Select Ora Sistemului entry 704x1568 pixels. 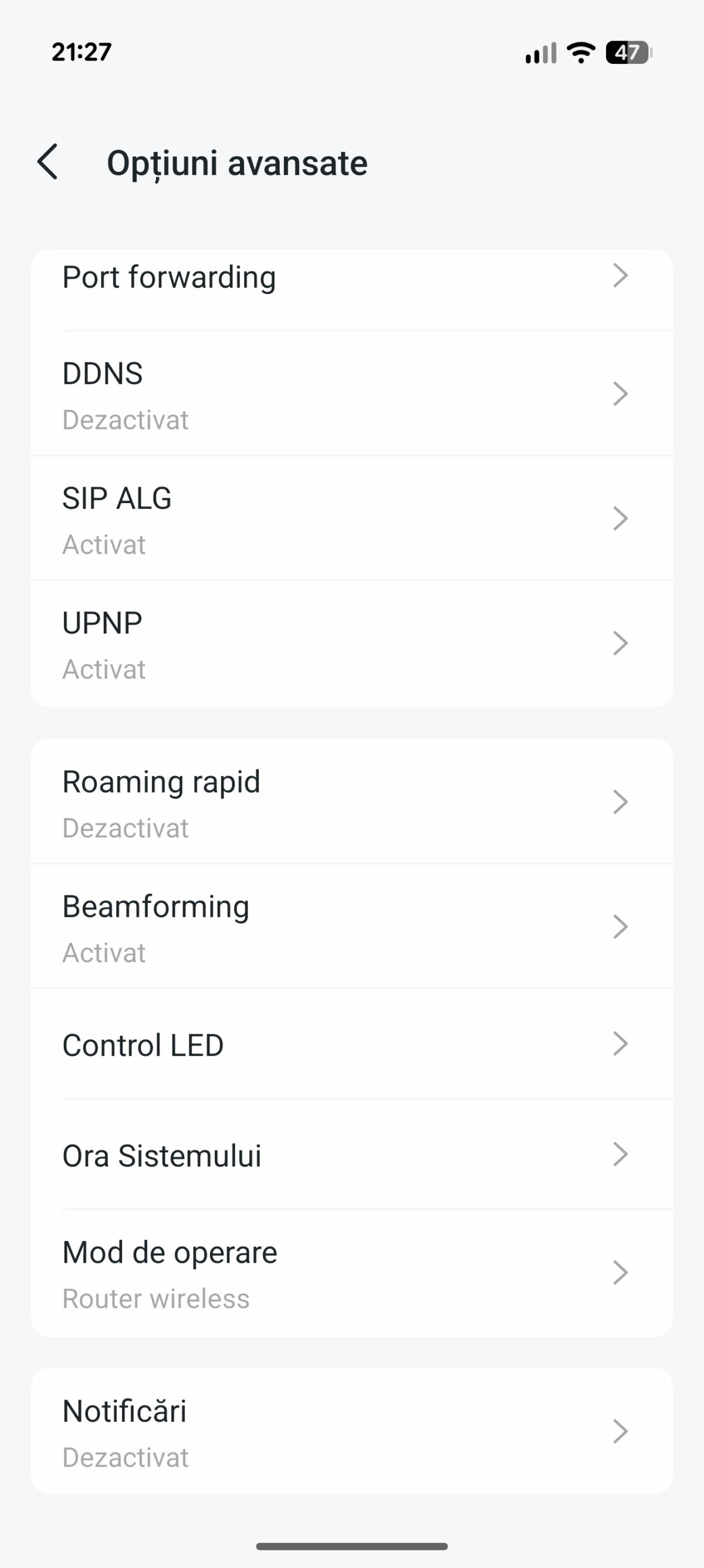(162, 1156)
